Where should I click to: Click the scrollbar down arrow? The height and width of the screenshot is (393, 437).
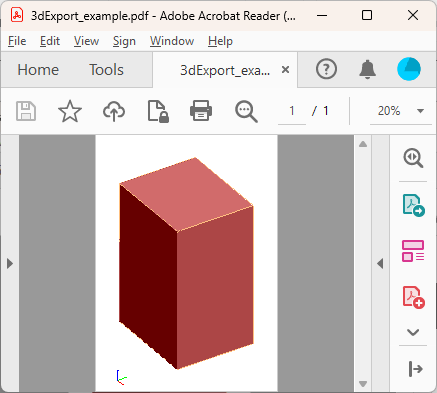pos(363,384)
